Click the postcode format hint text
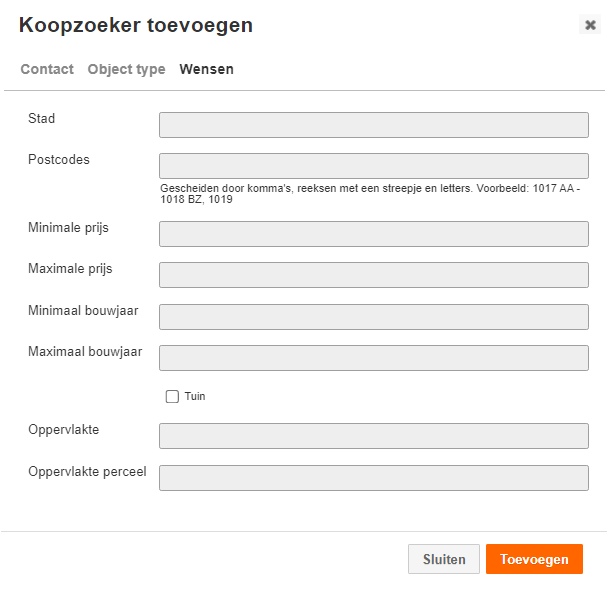Viewport: 607px width, 590px height. click(x=370, y=194)
